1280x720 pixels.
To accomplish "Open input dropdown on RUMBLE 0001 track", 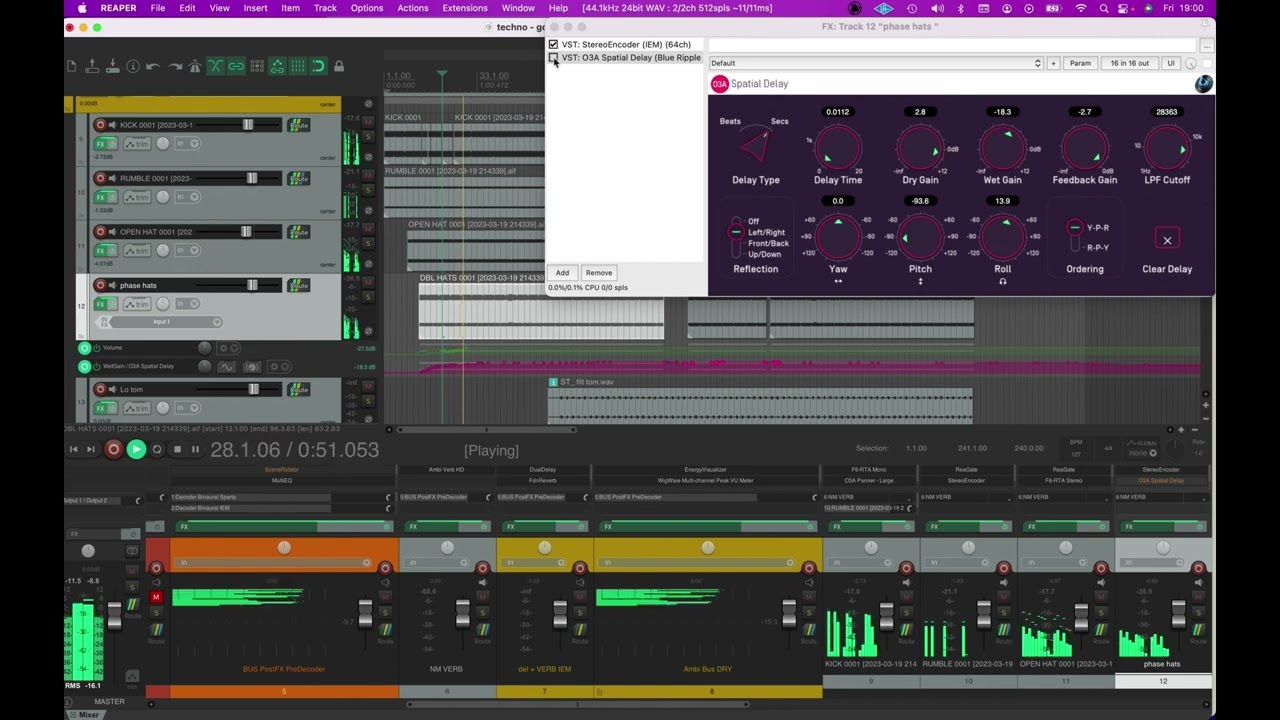I will pos(187,197).
